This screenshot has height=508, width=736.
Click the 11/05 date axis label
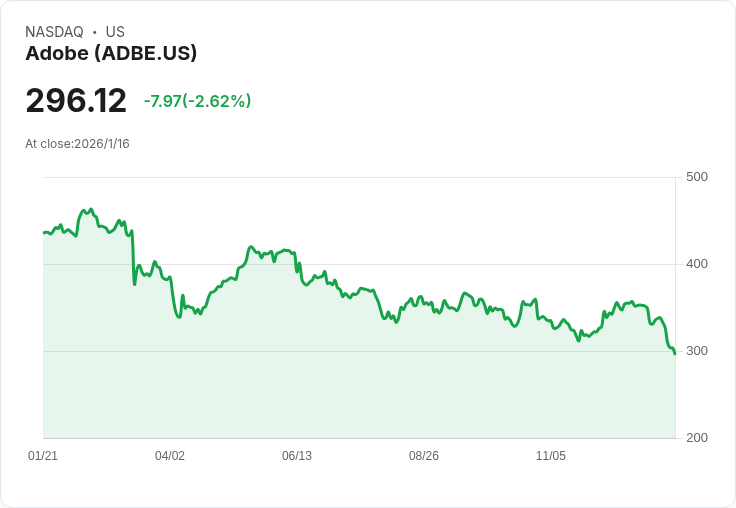tap(551, 455)
